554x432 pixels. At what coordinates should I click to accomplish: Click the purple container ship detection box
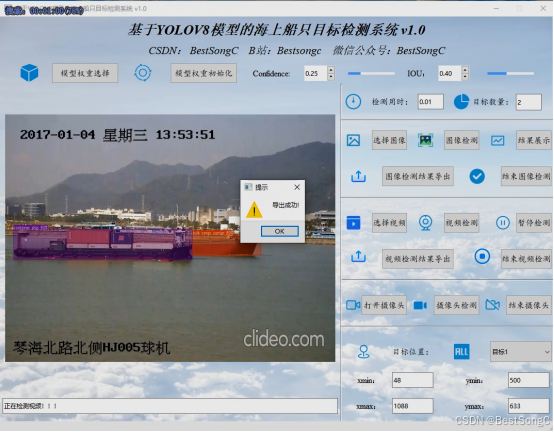point(103,244)
